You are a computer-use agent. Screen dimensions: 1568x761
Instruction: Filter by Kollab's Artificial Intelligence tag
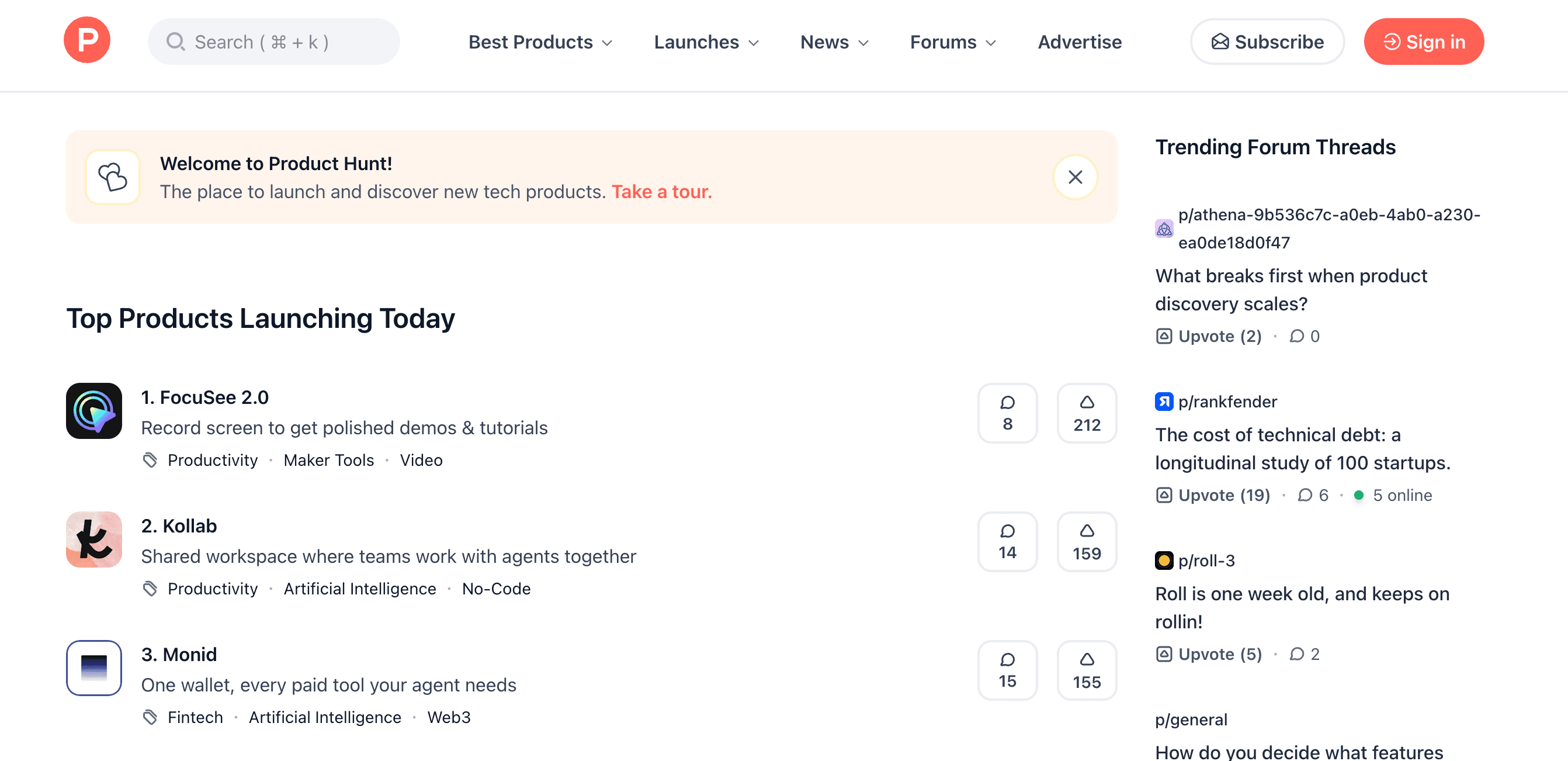coord(360,589)
